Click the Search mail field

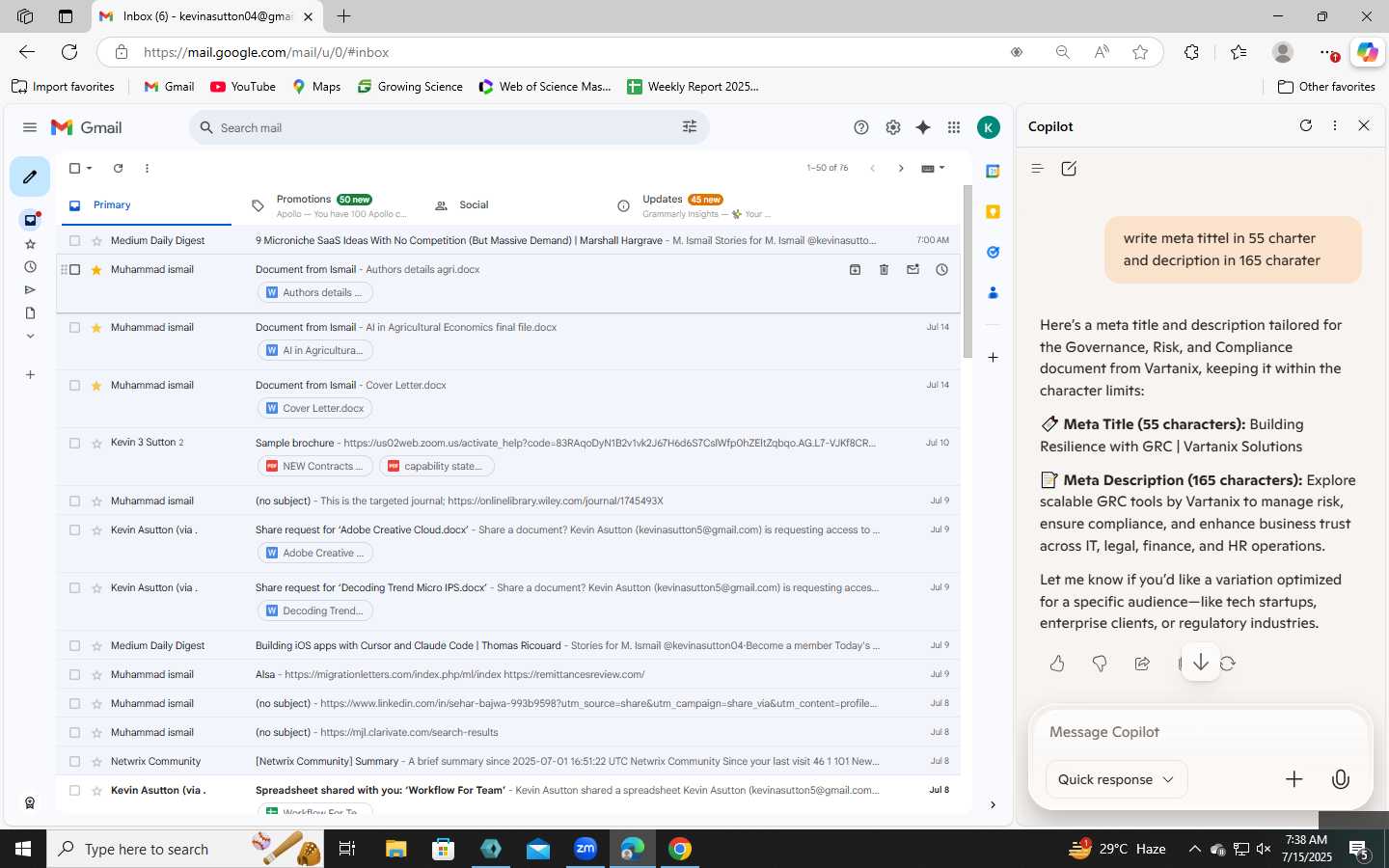point(449,127)
